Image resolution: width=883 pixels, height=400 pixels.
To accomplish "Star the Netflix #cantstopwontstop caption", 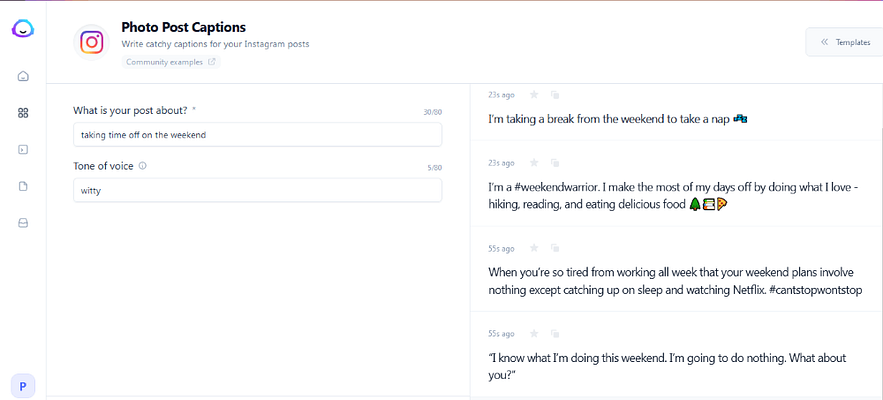I will [x=534, y=248].
